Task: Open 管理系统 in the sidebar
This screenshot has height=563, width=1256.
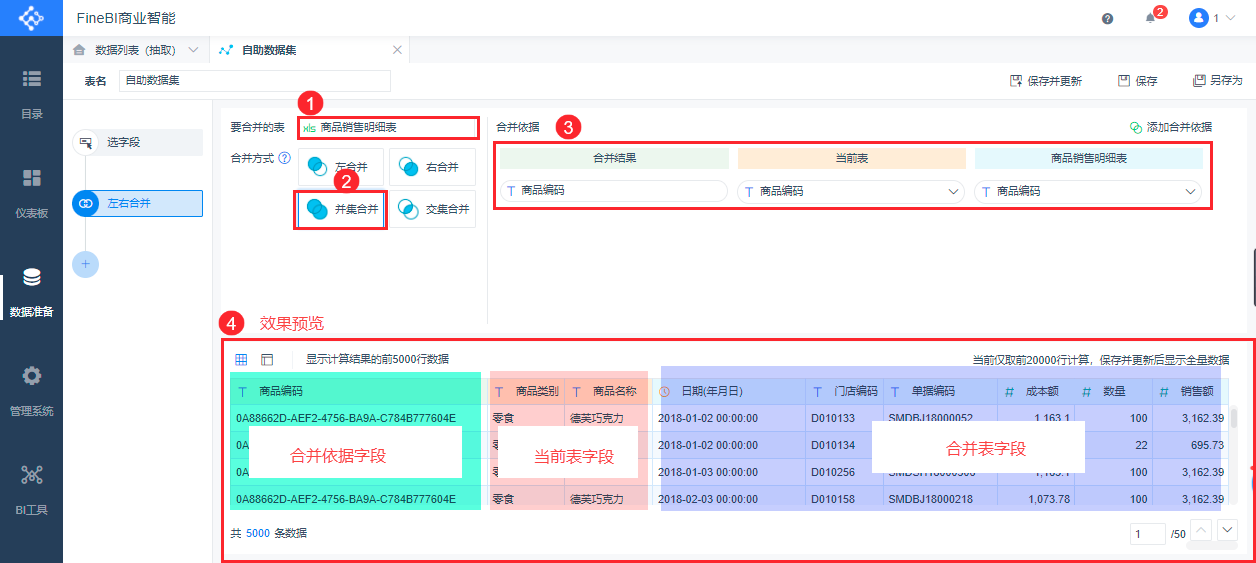Action: (31, 391)
